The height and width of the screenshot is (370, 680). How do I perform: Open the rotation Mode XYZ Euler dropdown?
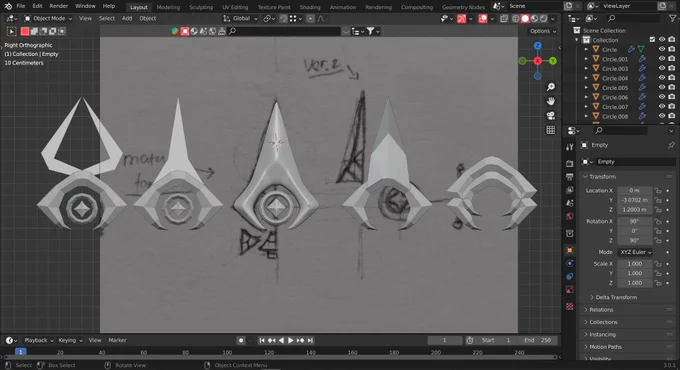point(635,252)
